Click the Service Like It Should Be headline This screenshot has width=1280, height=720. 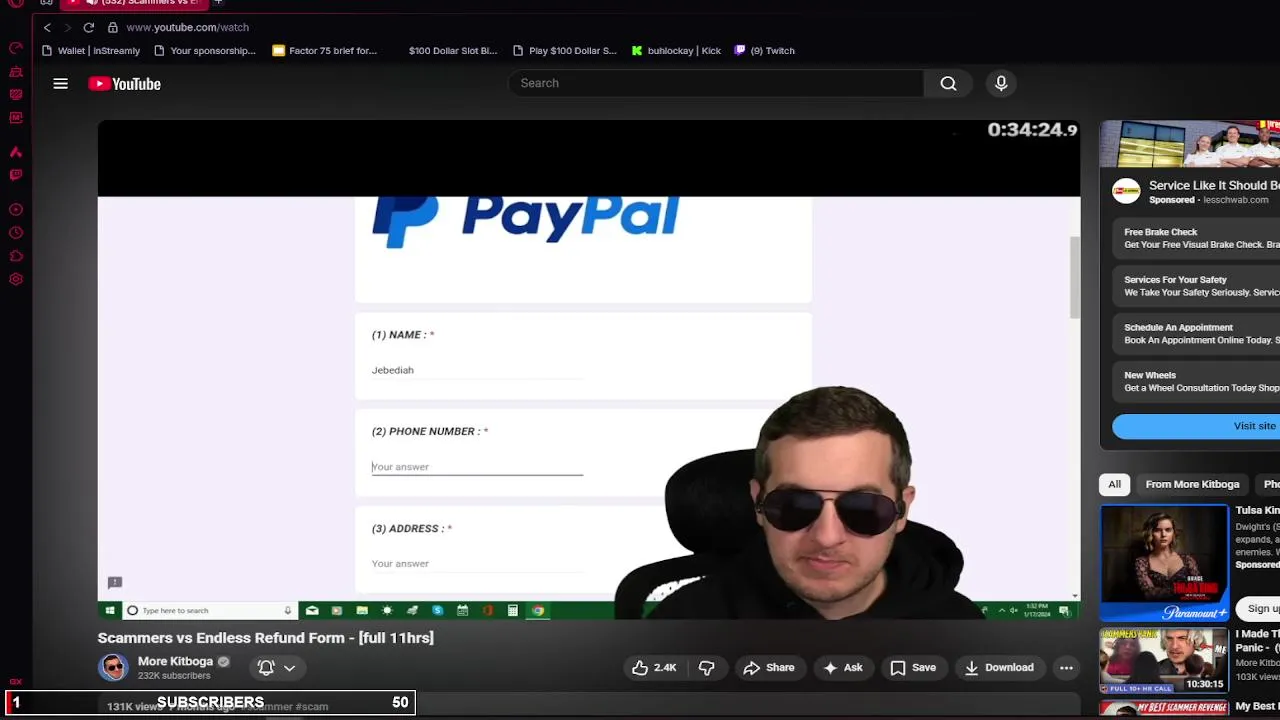click(1214, 185)
